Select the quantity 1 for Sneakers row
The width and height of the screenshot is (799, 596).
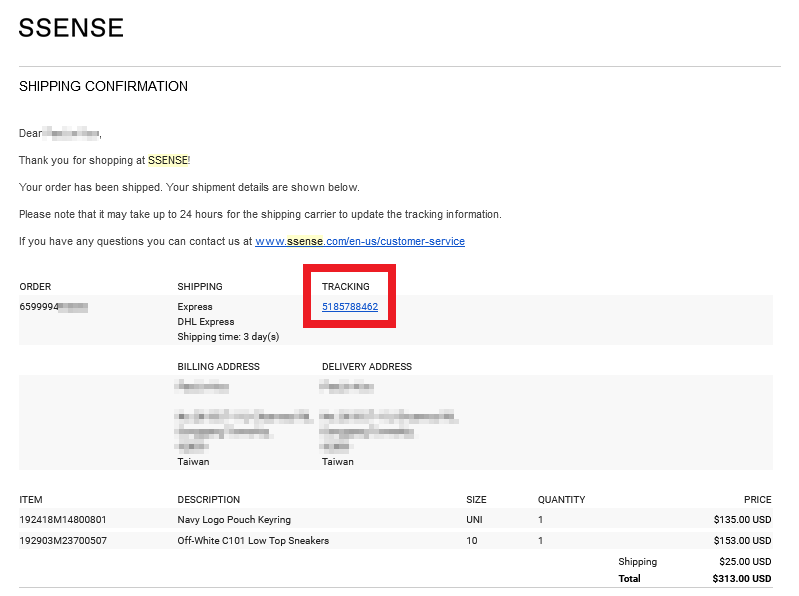point(541,540)
